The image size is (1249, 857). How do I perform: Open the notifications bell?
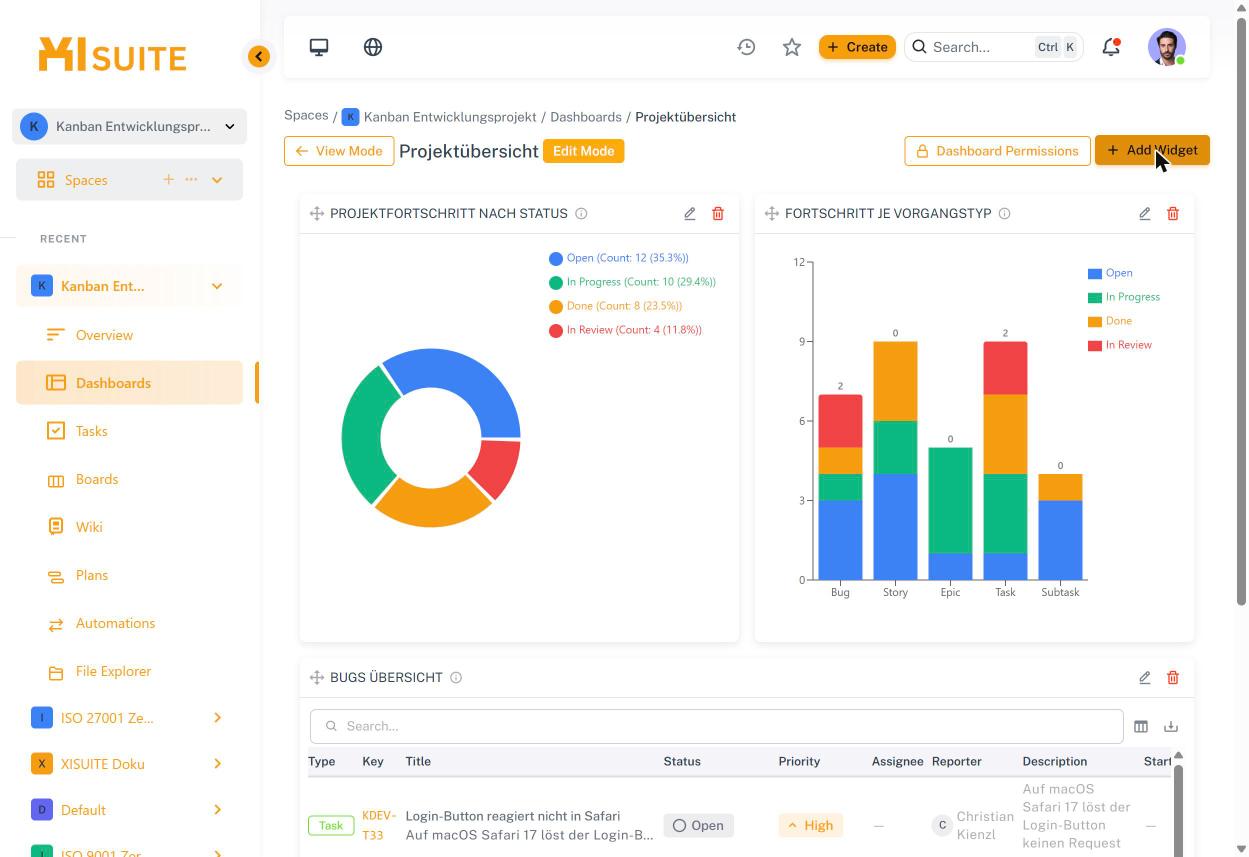(x=1111, y=47)
